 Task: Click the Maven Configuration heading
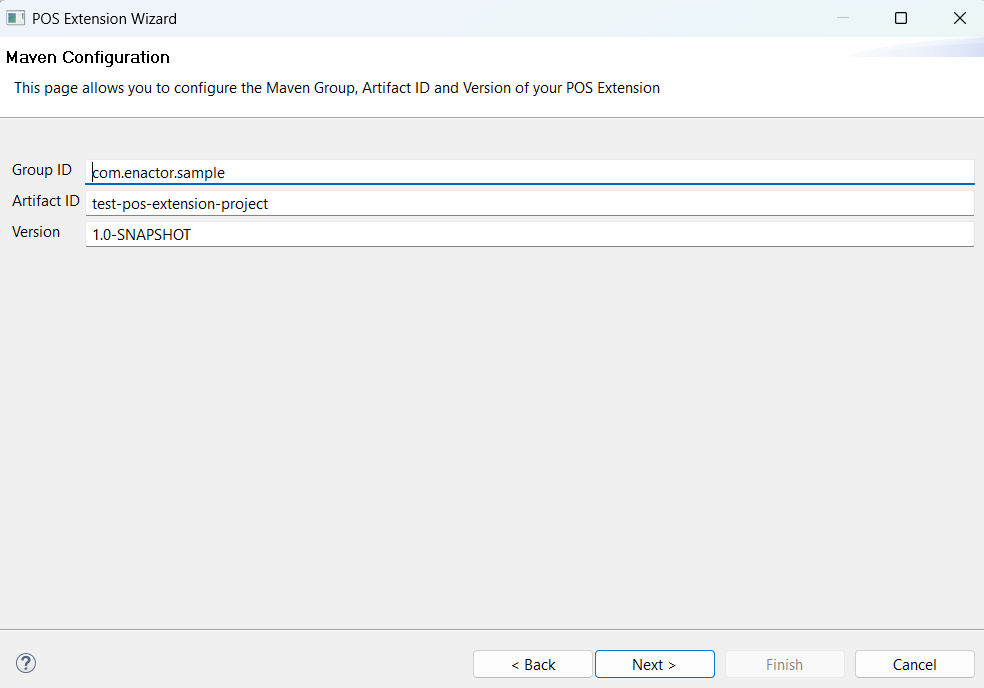point(87,57)
